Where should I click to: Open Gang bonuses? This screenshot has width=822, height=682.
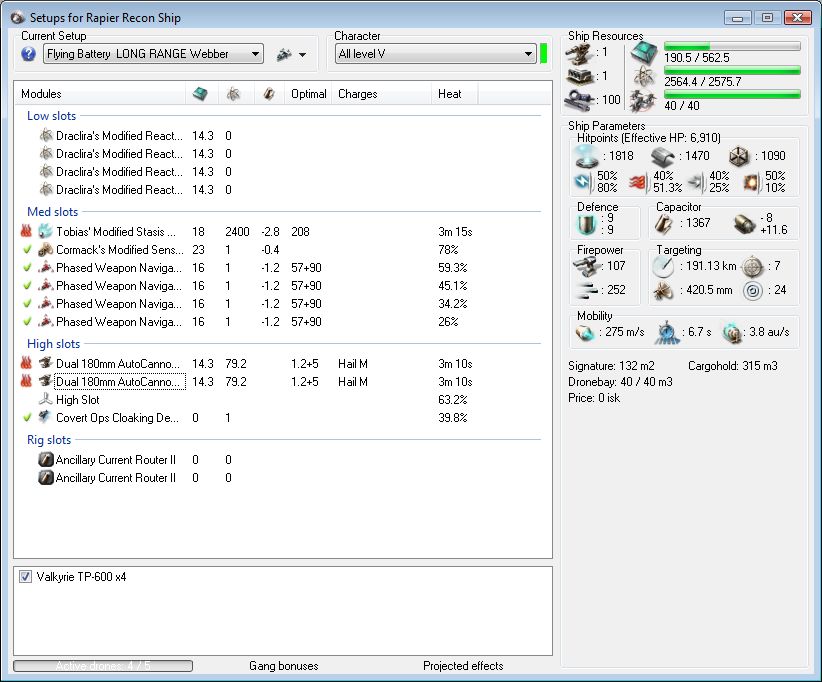pos(284,666)
